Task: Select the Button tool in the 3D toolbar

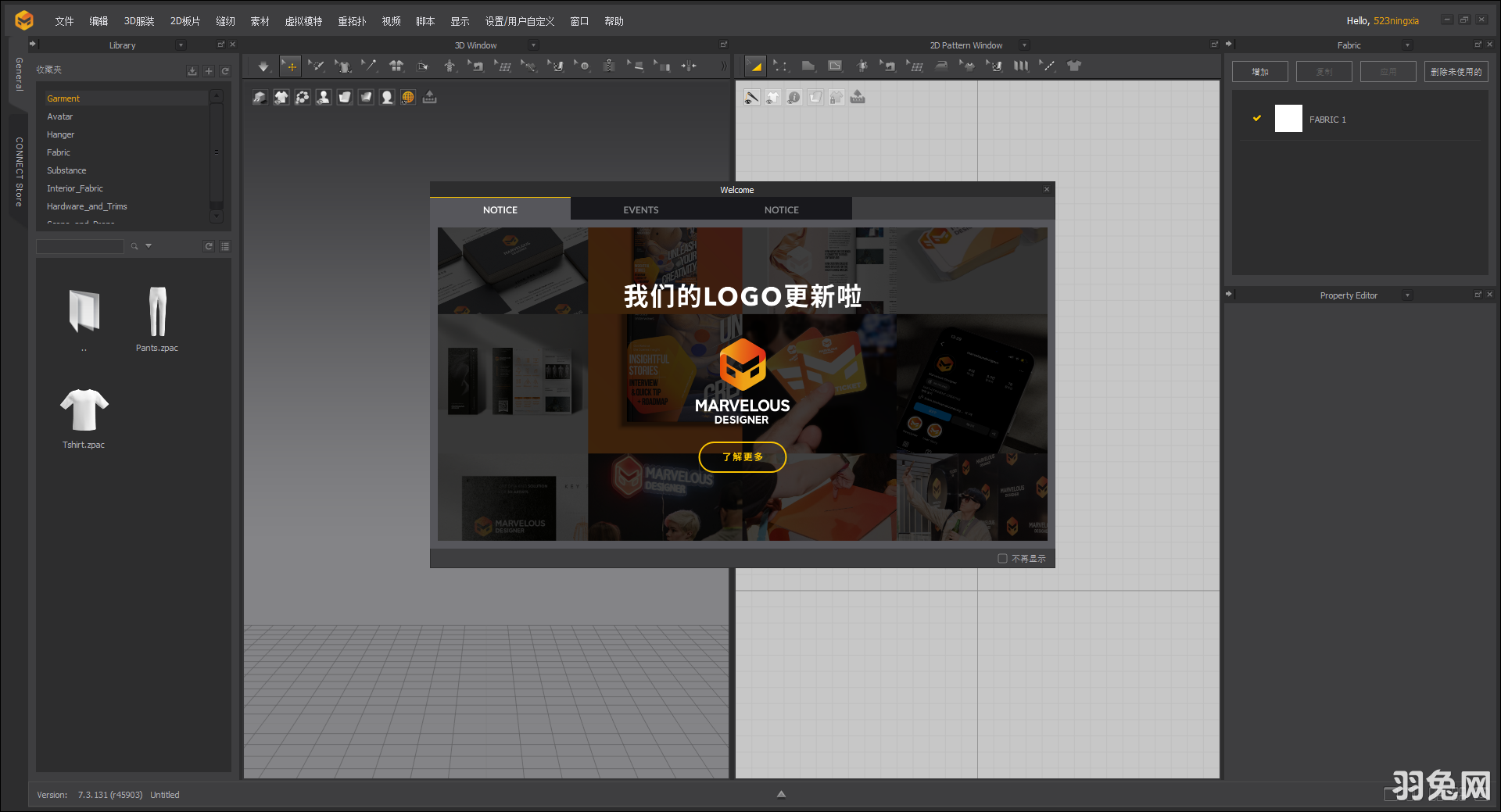Action: (584, 66)
